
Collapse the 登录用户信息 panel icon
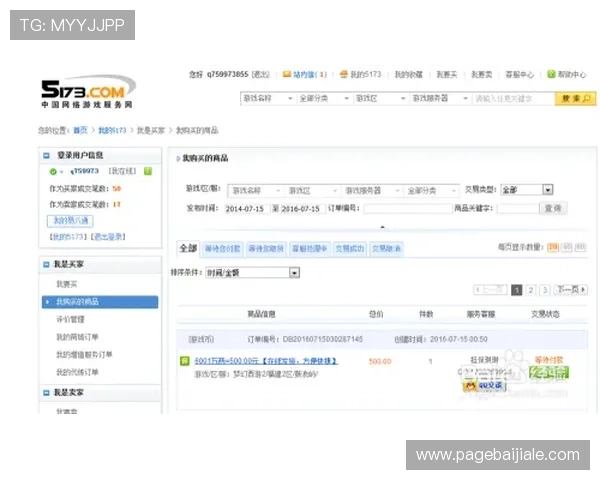(x=46, y=155)
